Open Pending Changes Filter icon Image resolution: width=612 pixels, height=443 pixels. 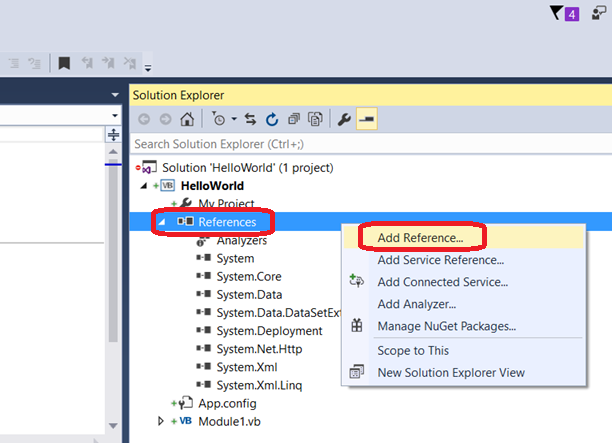coord(218,119)
